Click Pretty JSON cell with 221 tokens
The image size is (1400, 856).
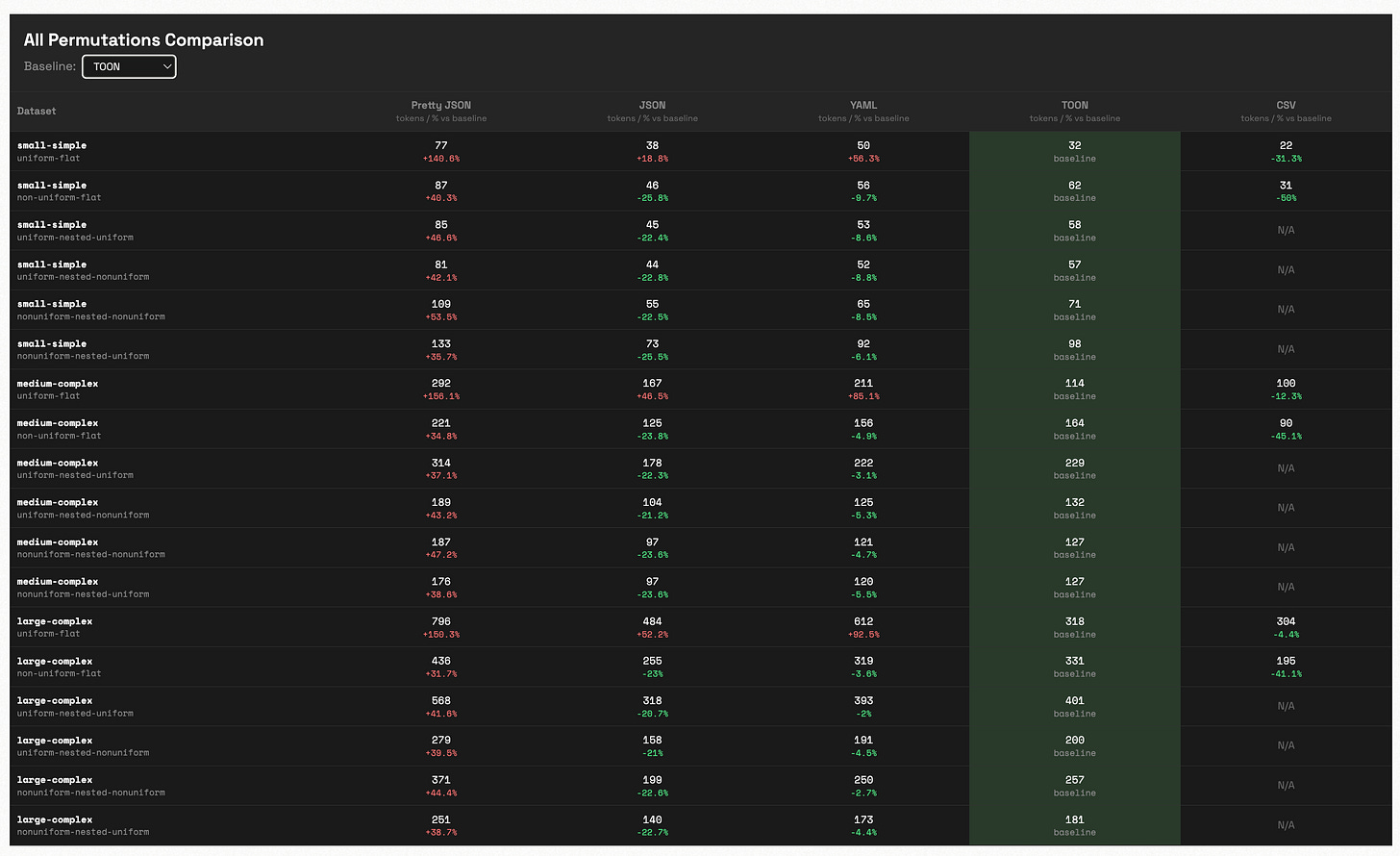[441, 429]
